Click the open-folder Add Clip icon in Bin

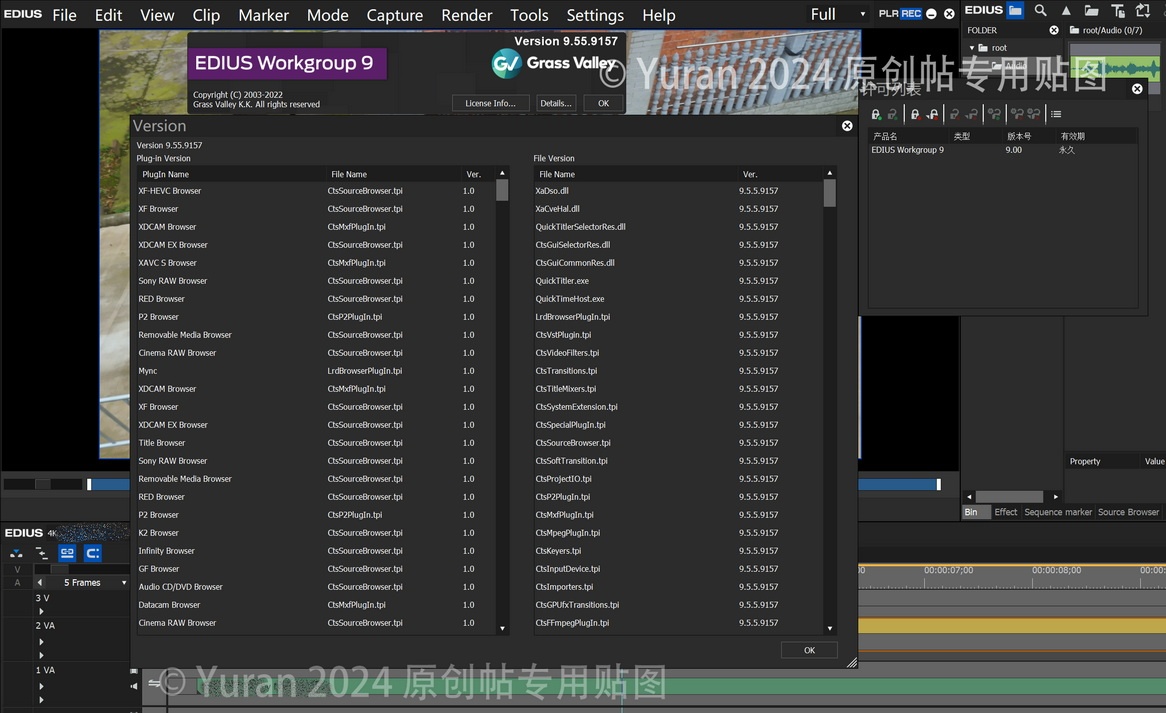(1091, 10)
